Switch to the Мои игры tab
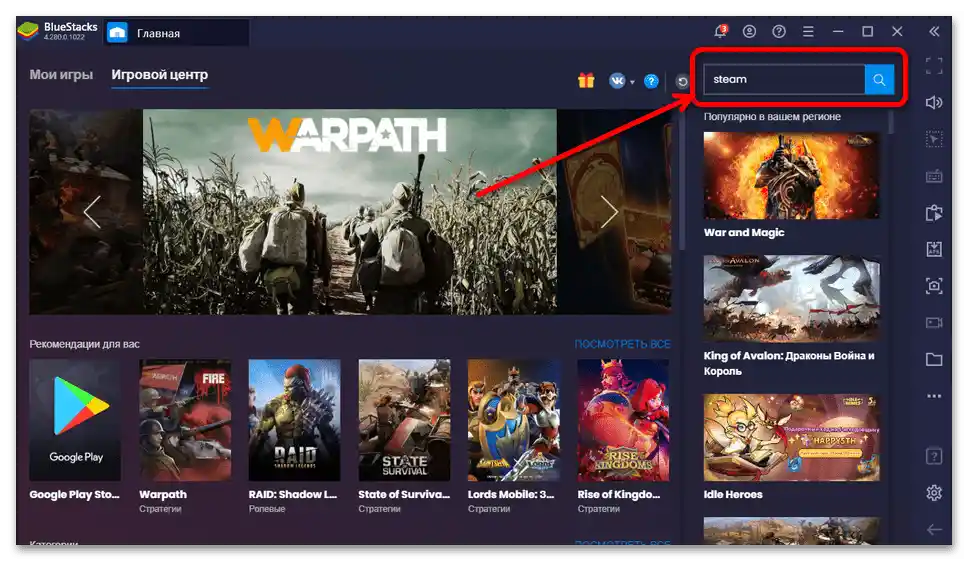This screenshot has height=561, width=968. [61, 75]
